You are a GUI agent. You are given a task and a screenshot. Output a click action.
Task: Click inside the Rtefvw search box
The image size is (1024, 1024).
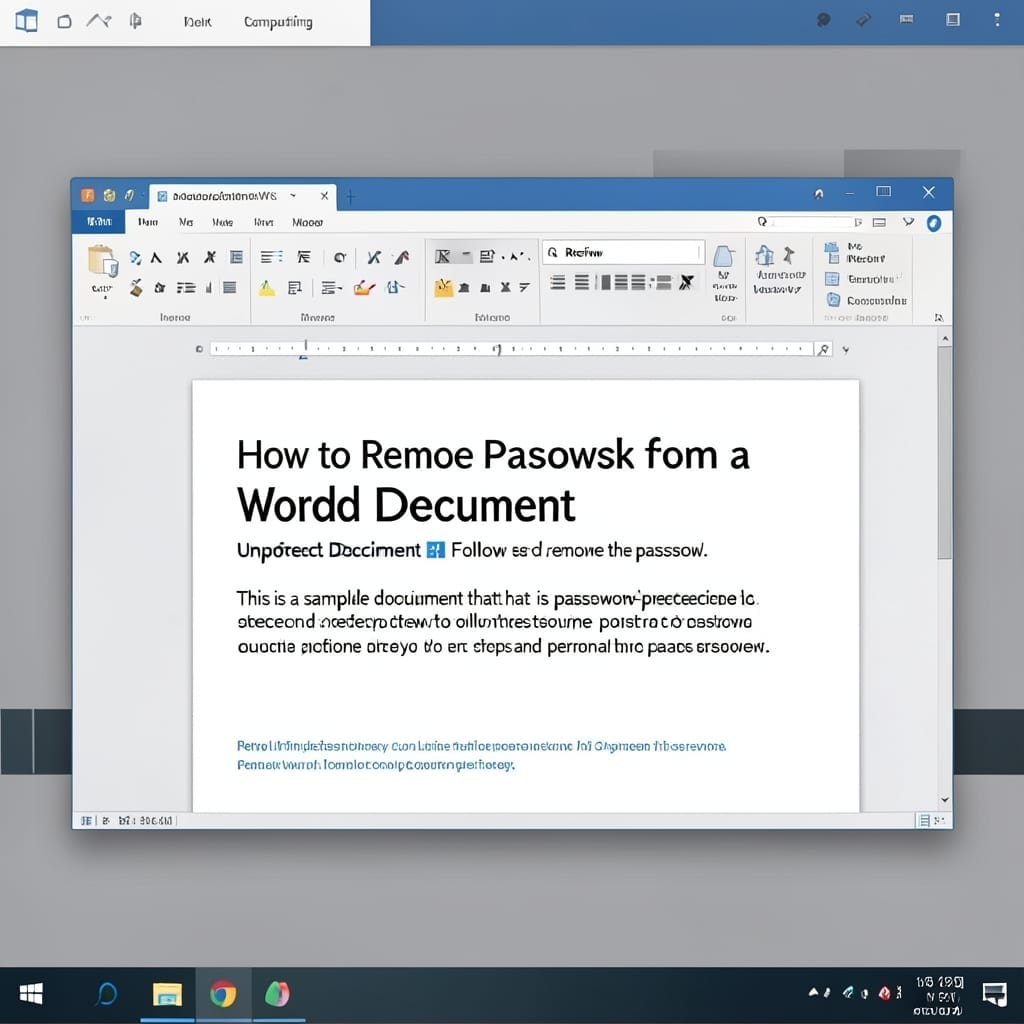[x=623, y=252]
